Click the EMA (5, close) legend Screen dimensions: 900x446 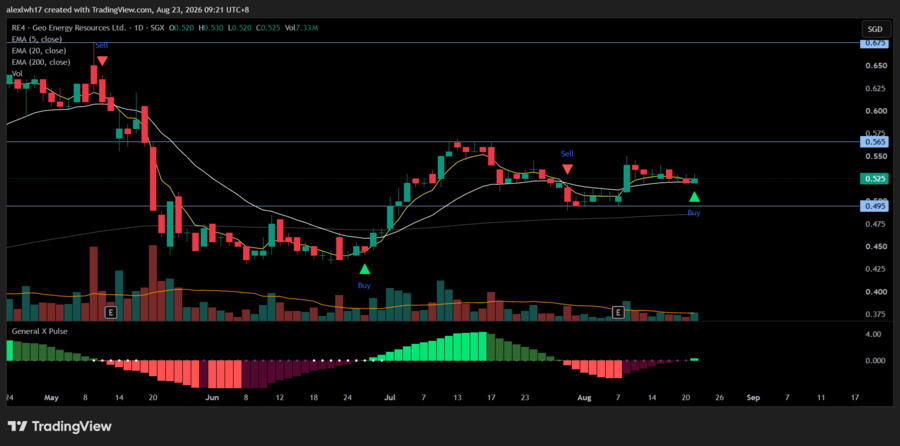(x=37, y=39)
